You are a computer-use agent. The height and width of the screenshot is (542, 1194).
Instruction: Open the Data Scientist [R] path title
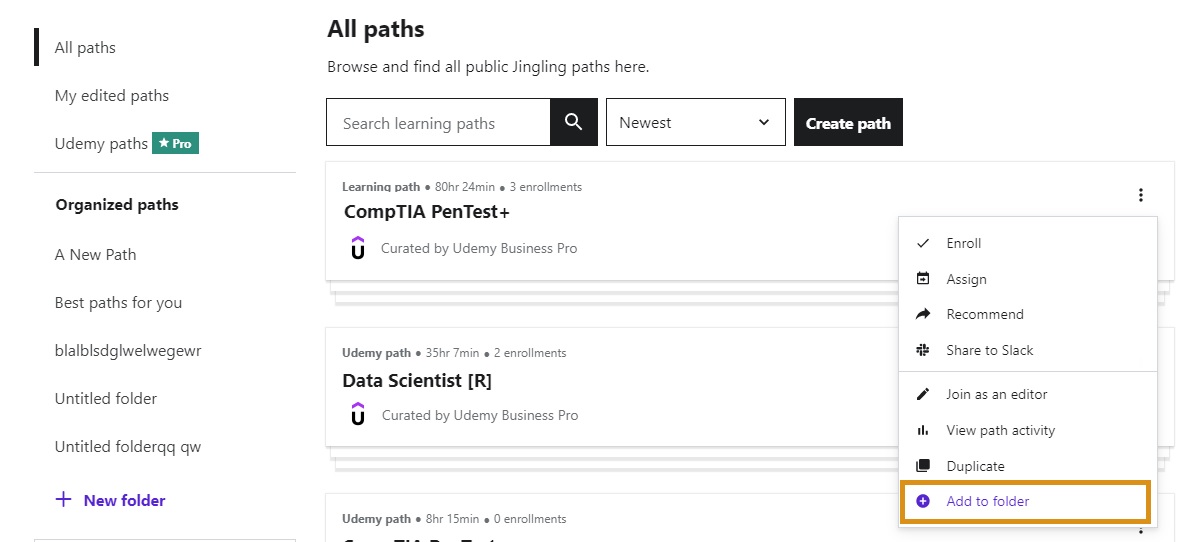(x=417, y=380)
